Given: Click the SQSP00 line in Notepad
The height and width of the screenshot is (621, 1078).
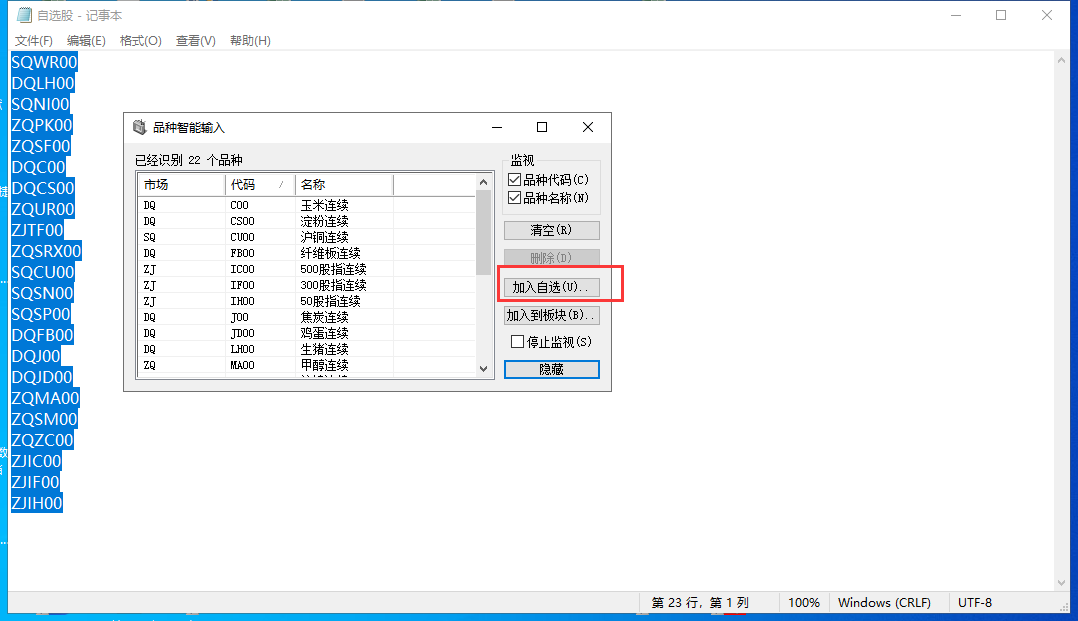Looking at the screenshot, I should [x=41, y=314].
